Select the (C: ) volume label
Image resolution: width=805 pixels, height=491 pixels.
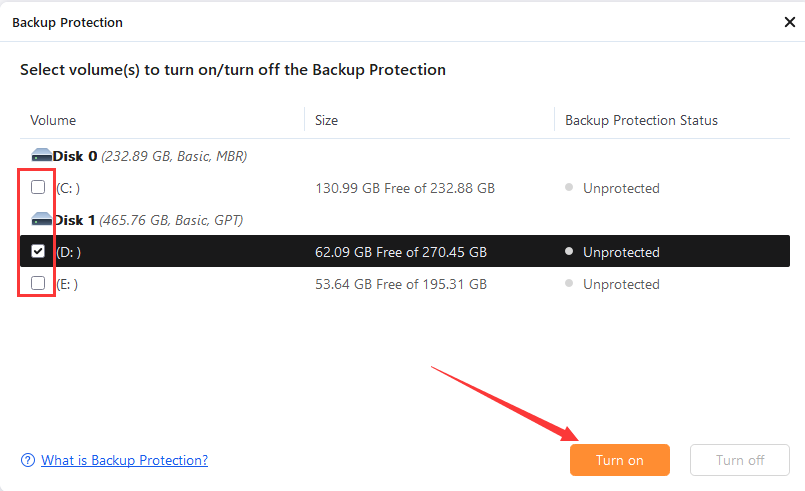(67, 188)
